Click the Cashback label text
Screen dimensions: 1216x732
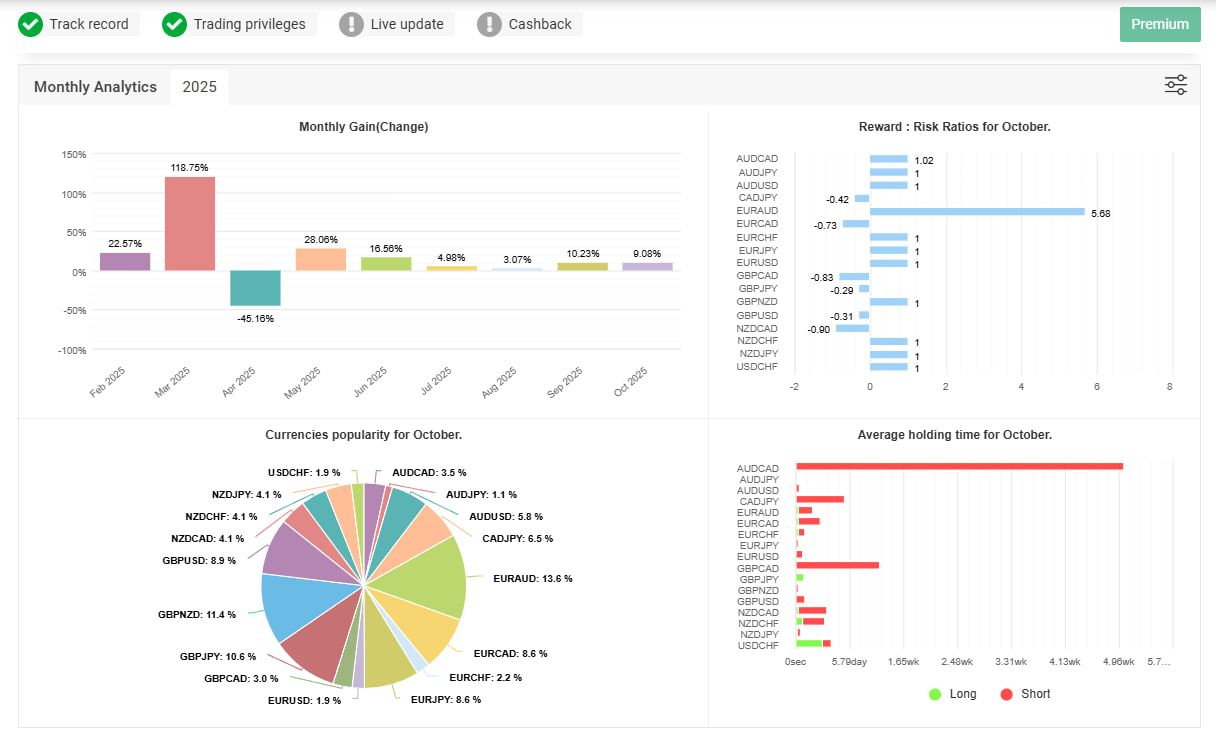[x=540, y=24]
